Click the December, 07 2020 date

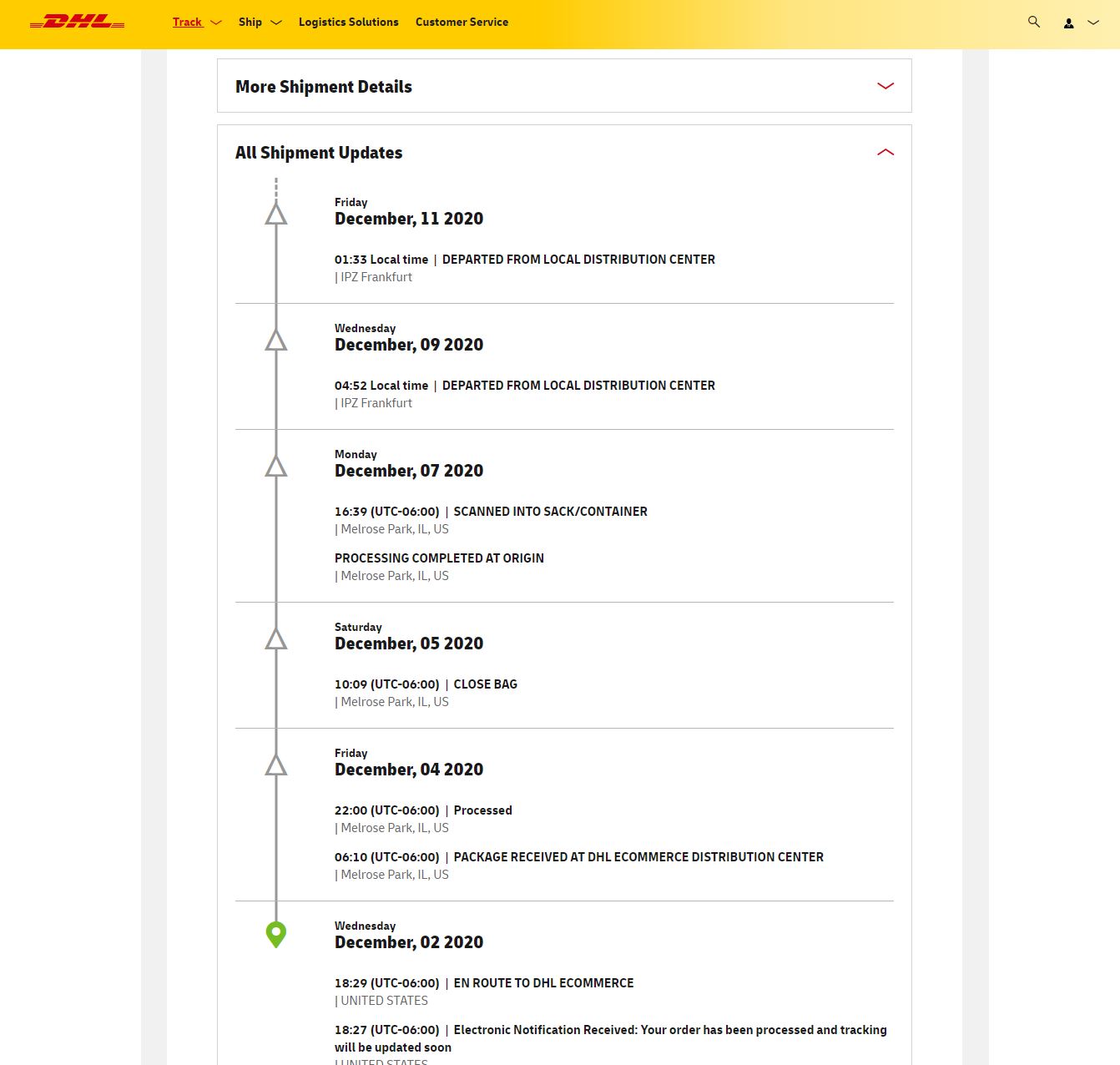click(409, 471)
